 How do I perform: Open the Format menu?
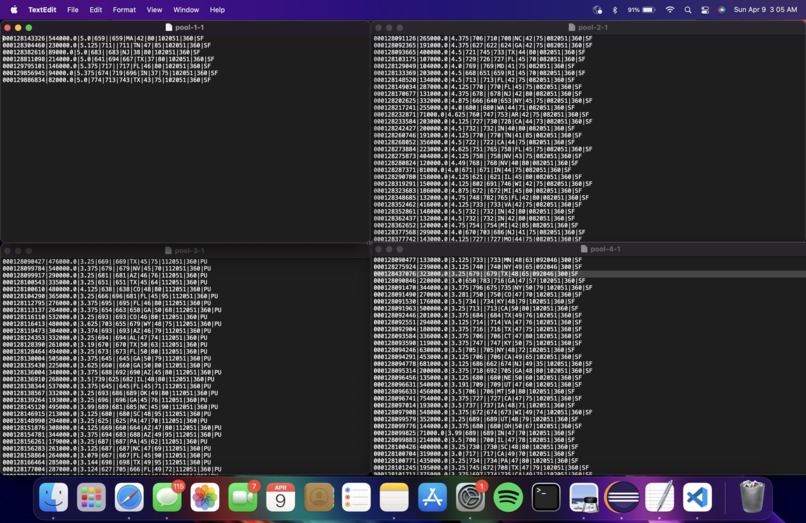[124, 10]
